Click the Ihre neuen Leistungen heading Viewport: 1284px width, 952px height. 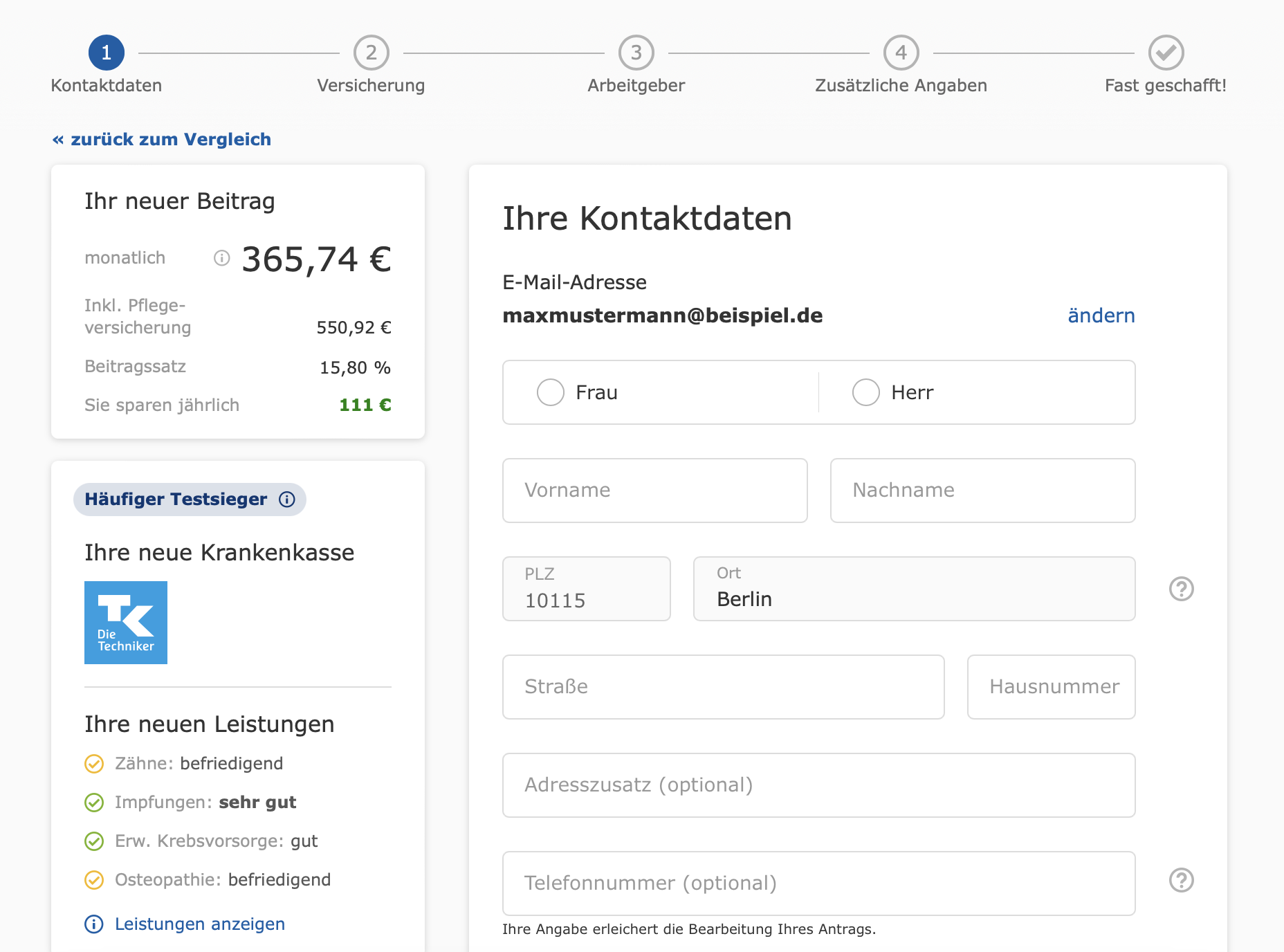pos(210,724)
